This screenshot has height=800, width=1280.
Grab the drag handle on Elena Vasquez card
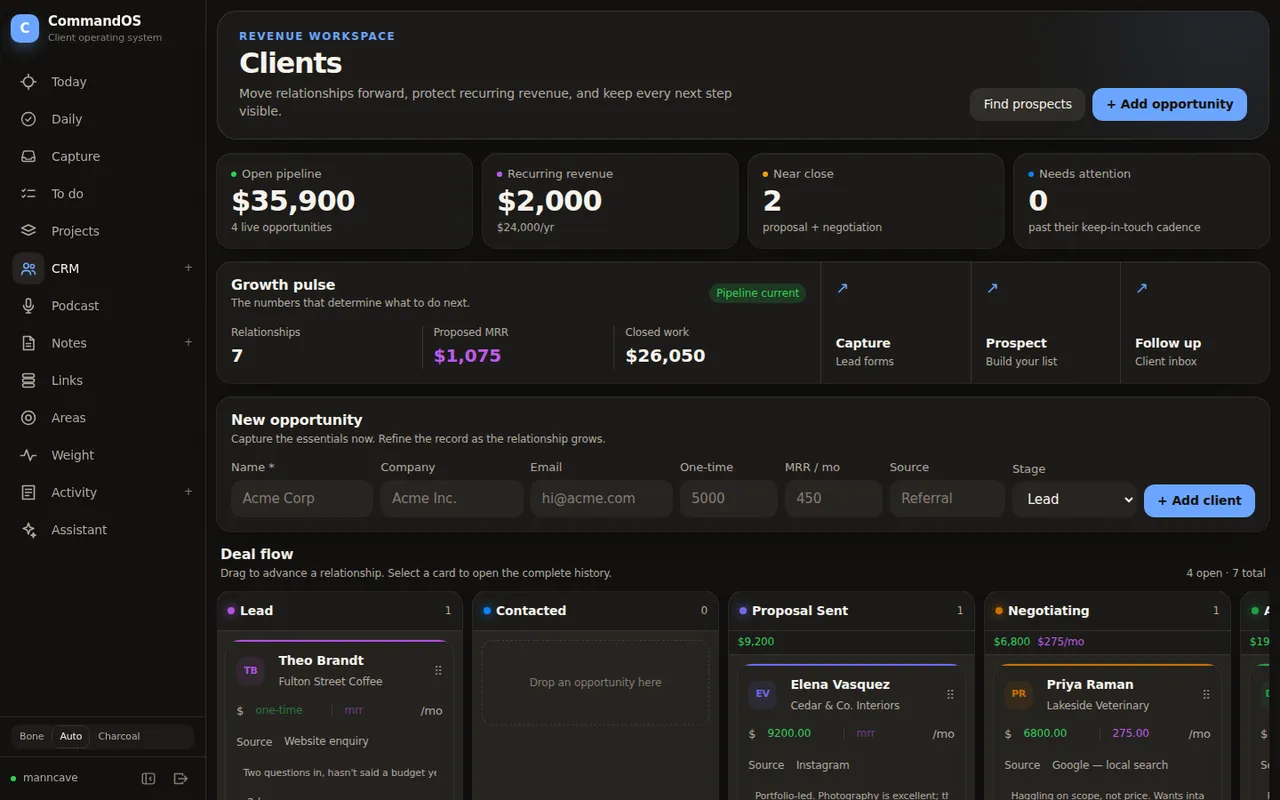(x=950, y=694)
